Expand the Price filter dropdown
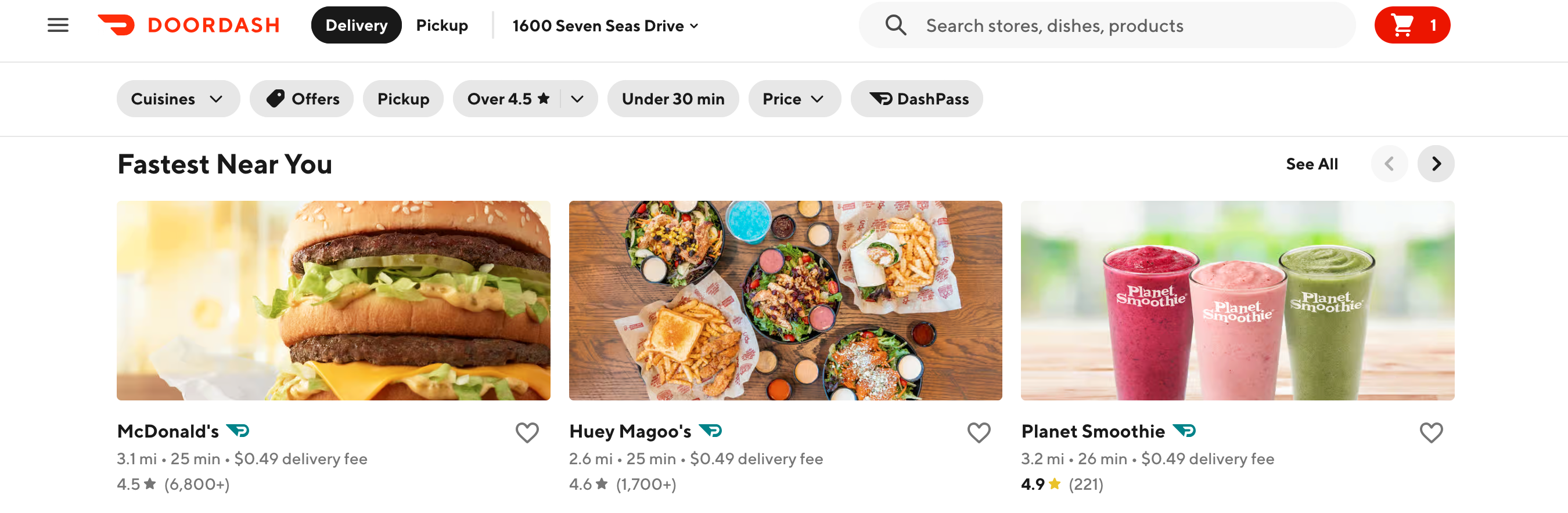 pyautogui.click(x=793, y=99)
